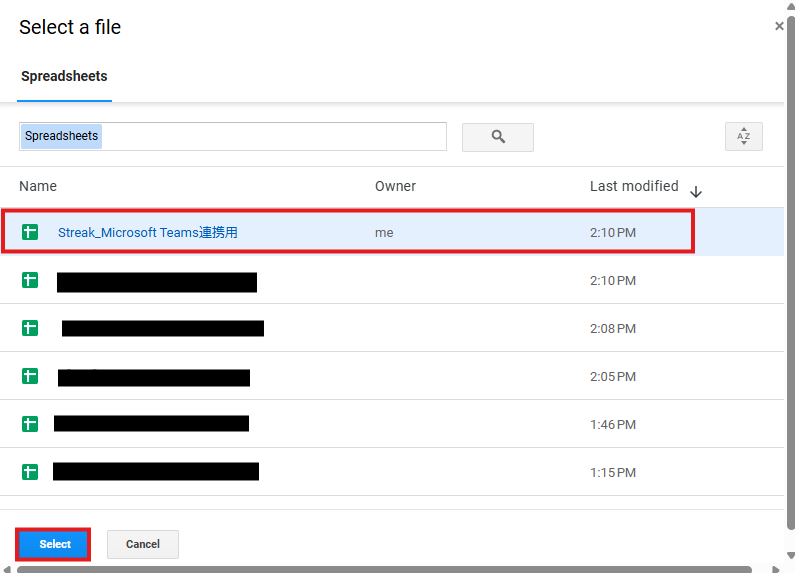Click the horizontal scrollbar thumb
Screen dimensions: 795x573
[384, 569]
